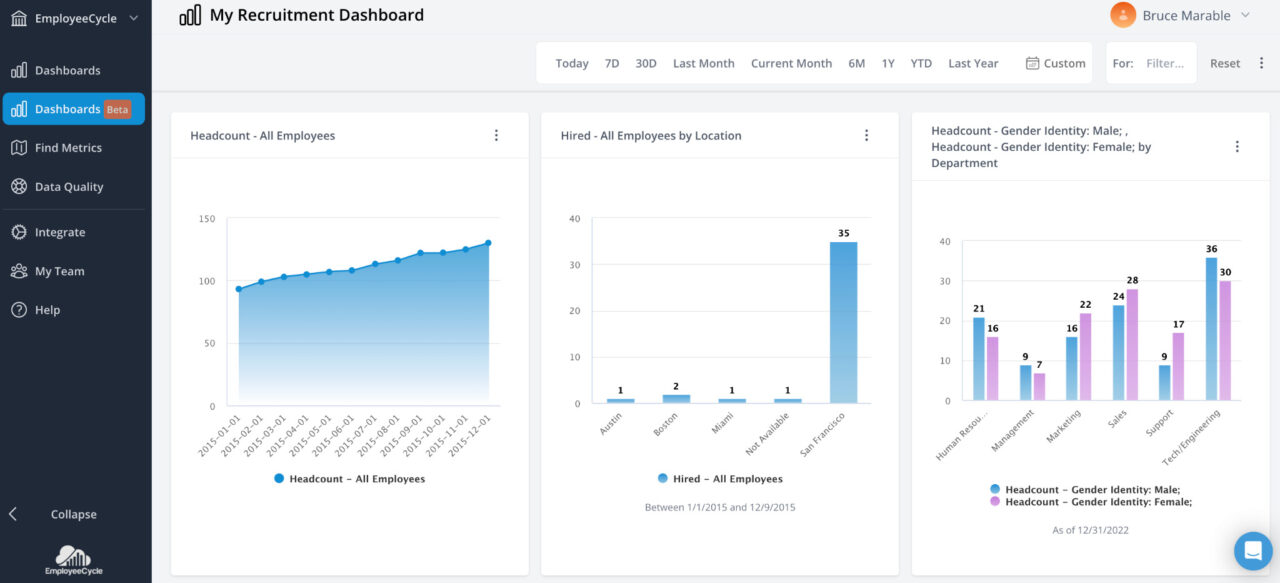Open the Bruce Marable account dropdown
This screenshot has height=583, width=1280.
[x=1190, y=15]
